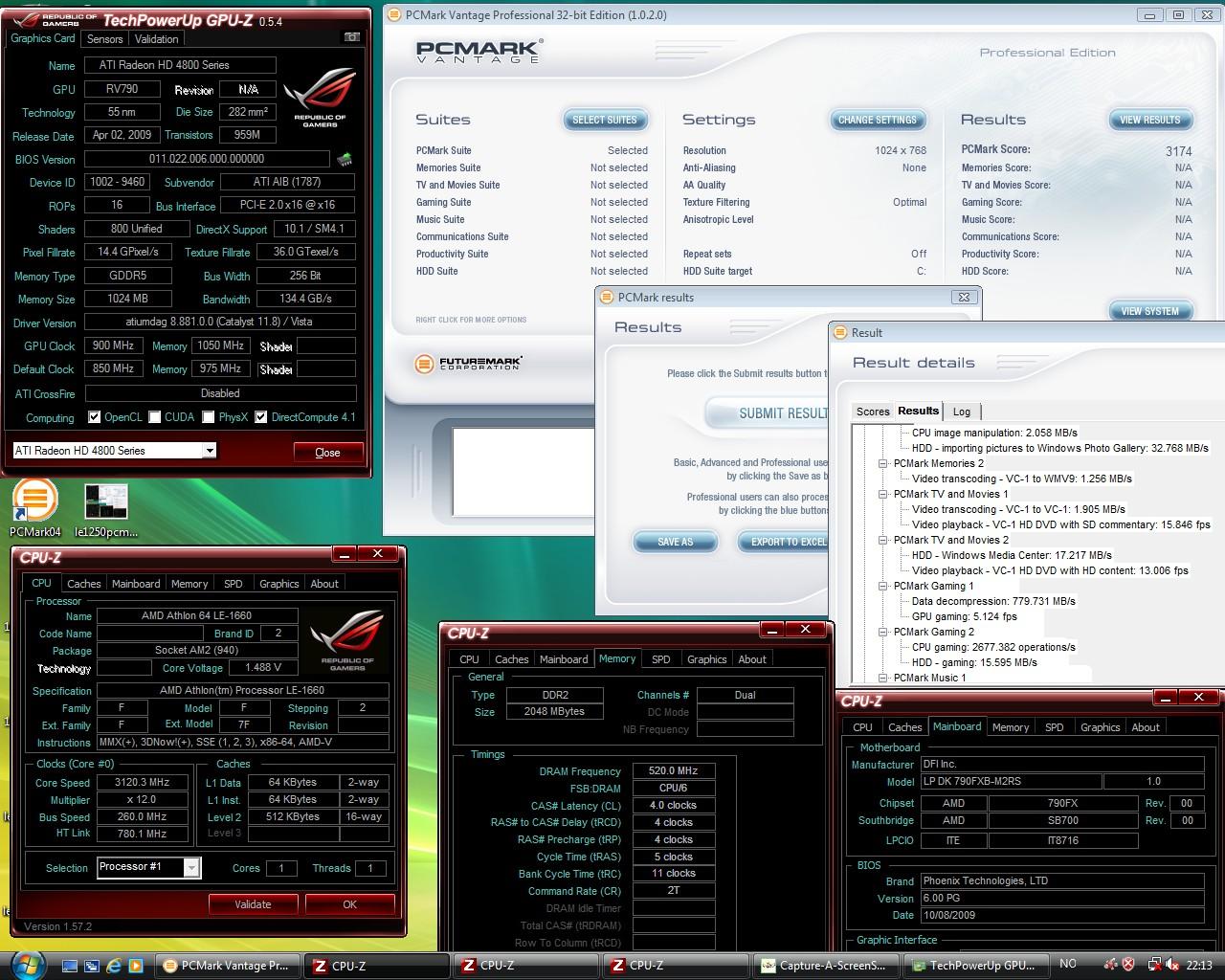Open About tab in left CPU-Z window
Screen dimensions: 1225x980
324,584
